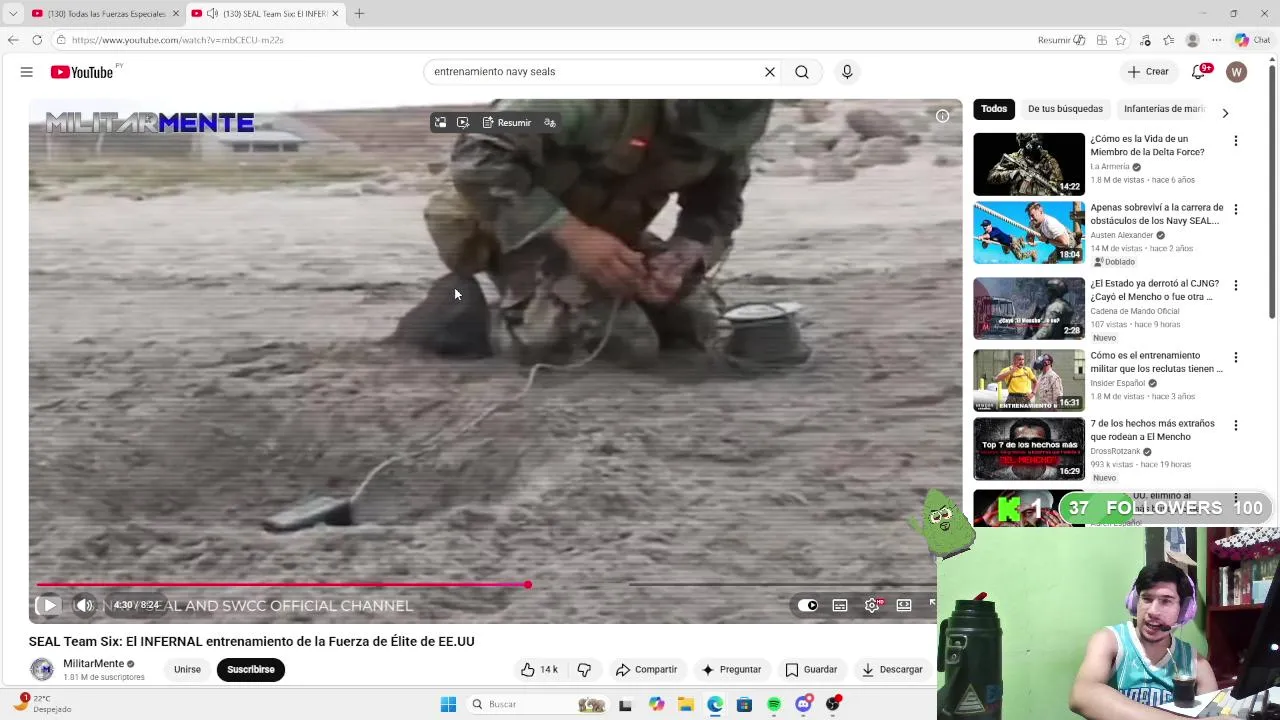
Task: Click the translate overlay icon beside Resumir
Action: [550, 123]
